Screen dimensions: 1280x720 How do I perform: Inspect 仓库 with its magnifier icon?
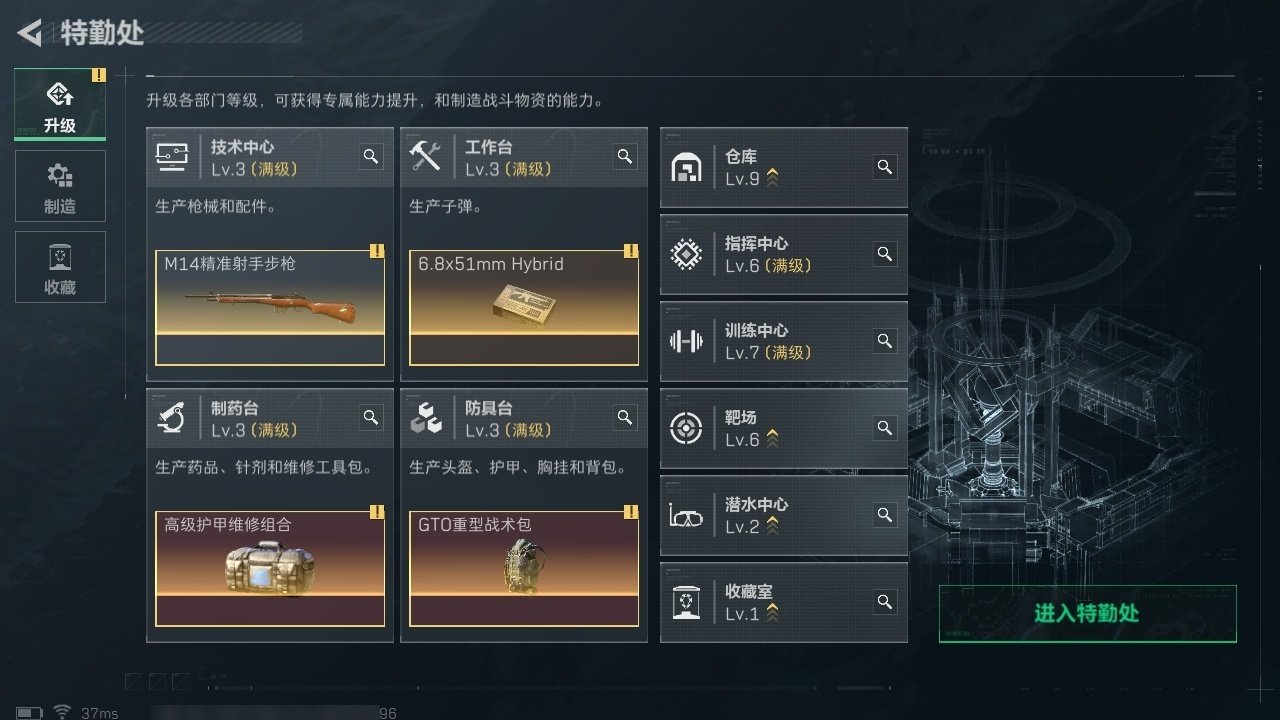pos(885,167)
